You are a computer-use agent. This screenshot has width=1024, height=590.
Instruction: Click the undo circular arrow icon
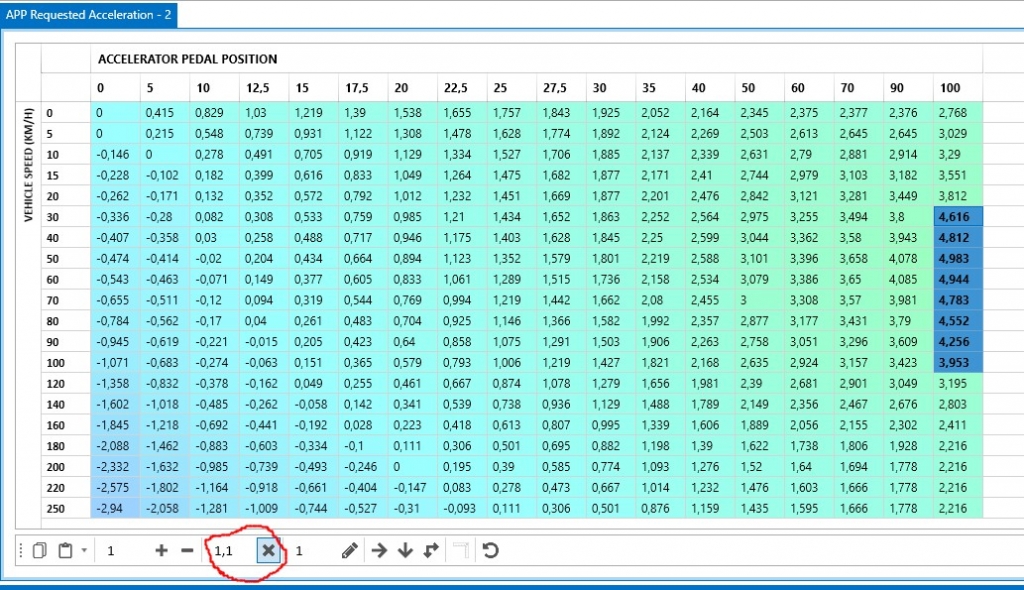(490, 551)
